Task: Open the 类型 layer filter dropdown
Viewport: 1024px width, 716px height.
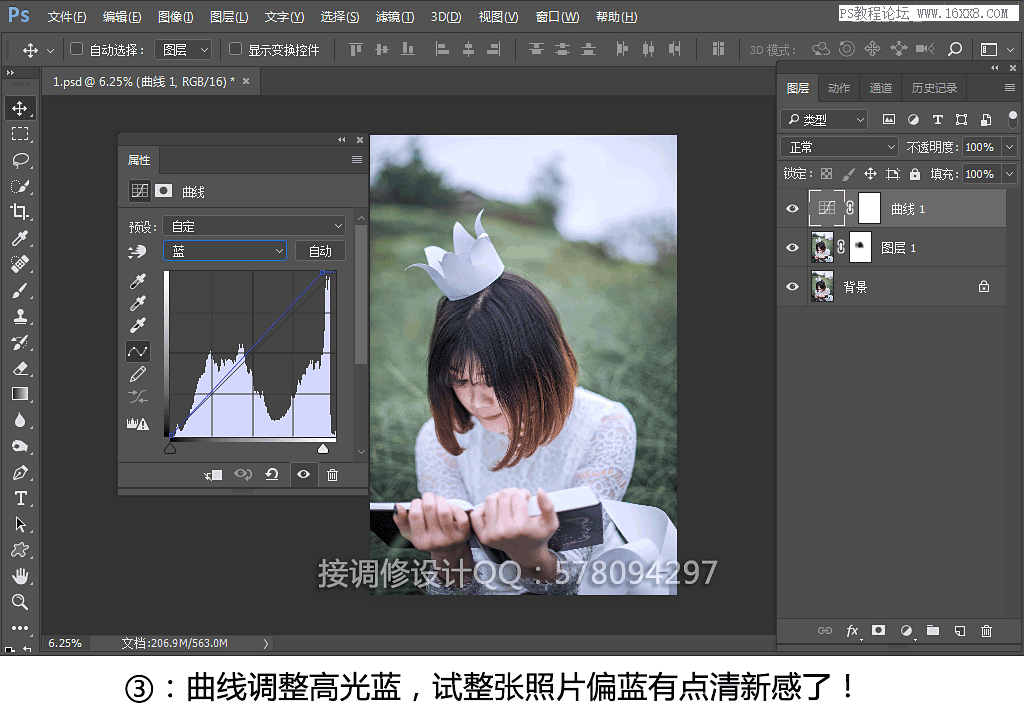Action: [824, 120]
